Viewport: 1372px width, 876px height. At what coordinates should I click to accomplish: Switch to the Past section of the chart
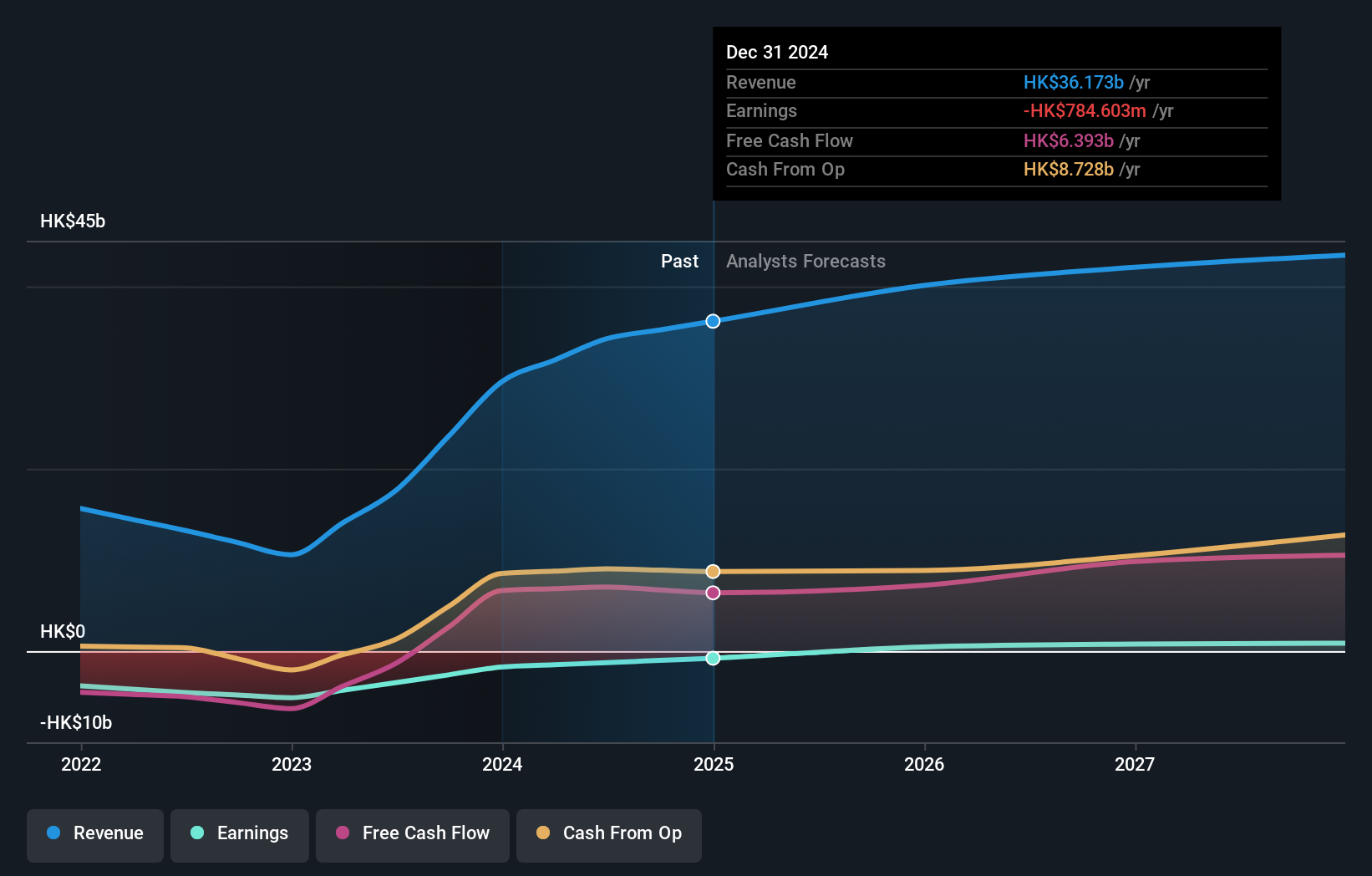[679, 261]
